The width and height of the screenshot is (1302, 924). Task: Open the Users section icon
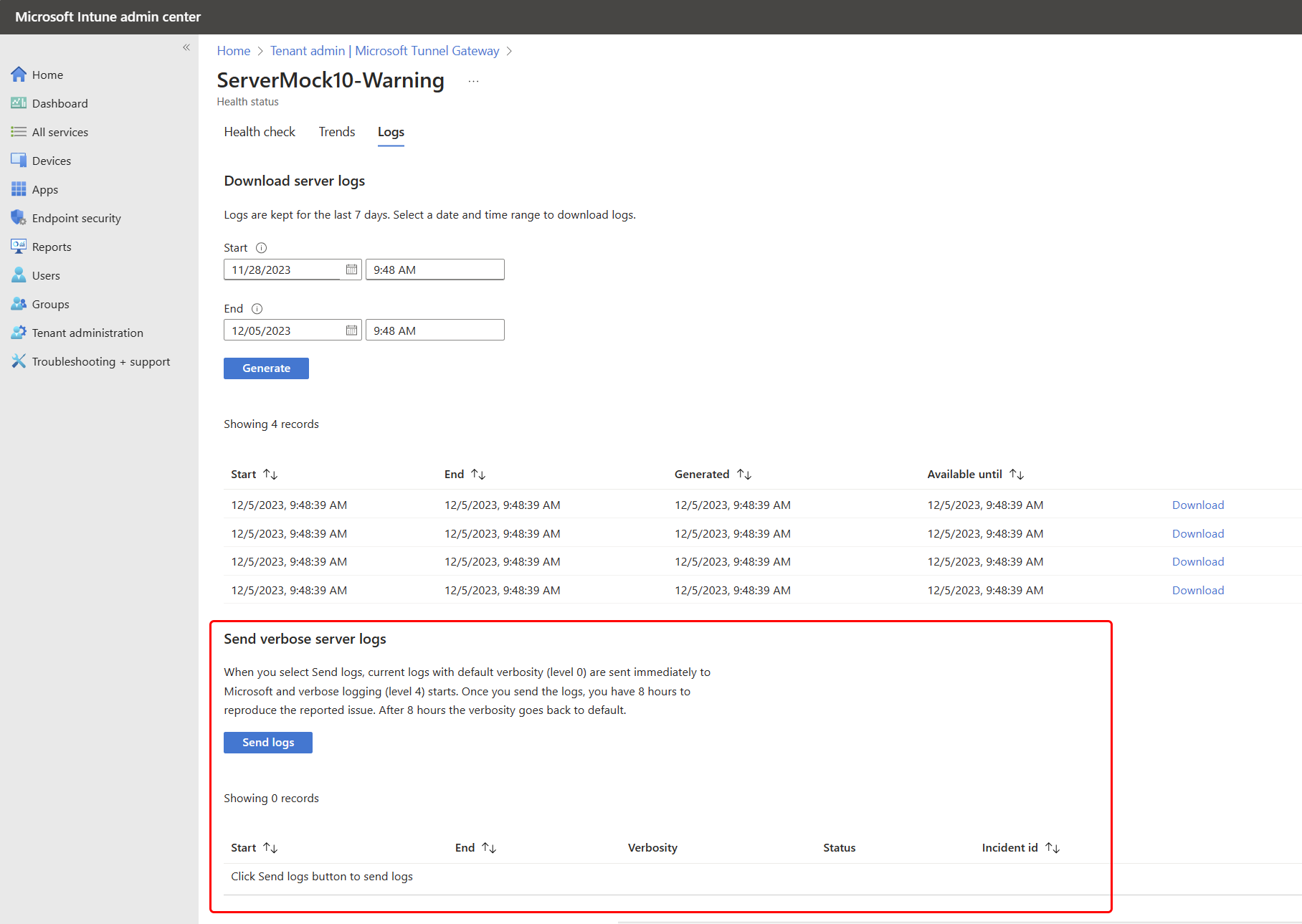[x=19, y=275]
